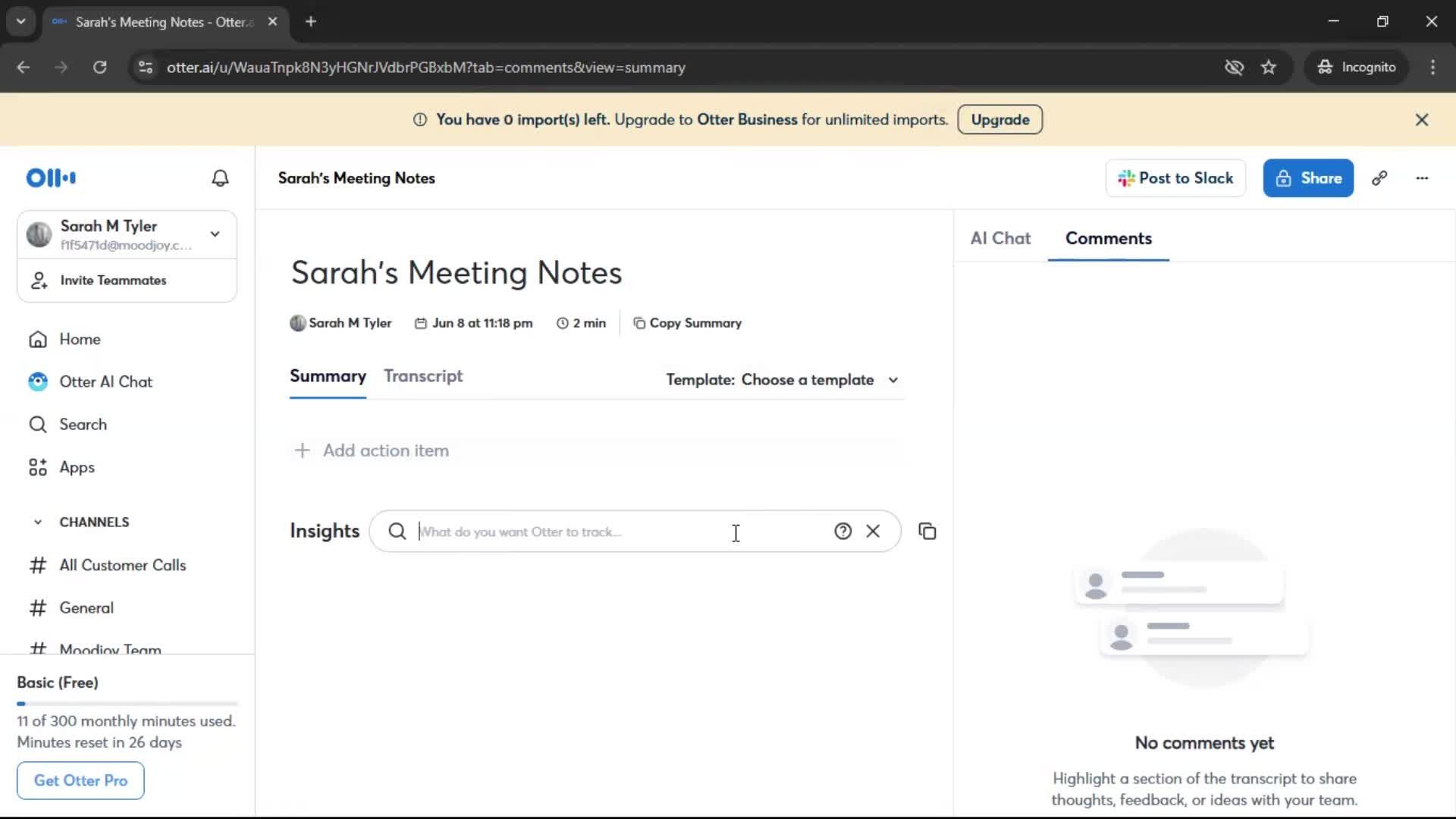Switch to the Transcript tab
Image resolution: width=1456 pixels, height=819 pixels.
point(423,376)
